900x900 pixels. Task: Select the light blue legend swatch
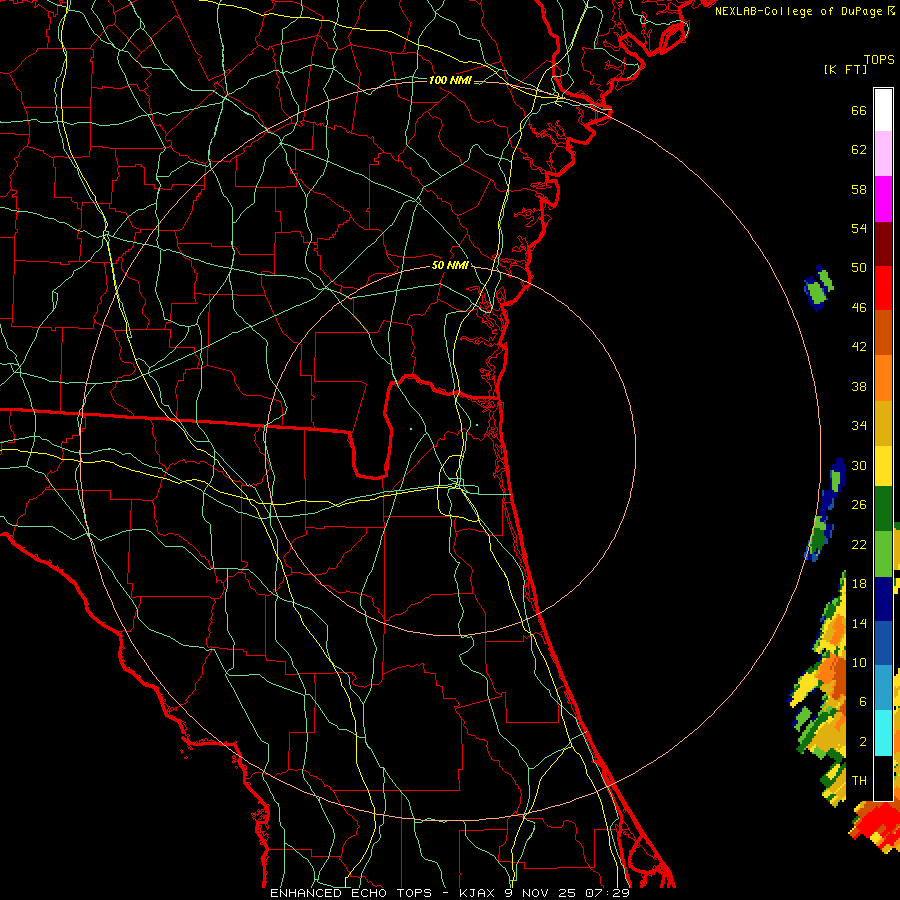click(x=883, y=688)
